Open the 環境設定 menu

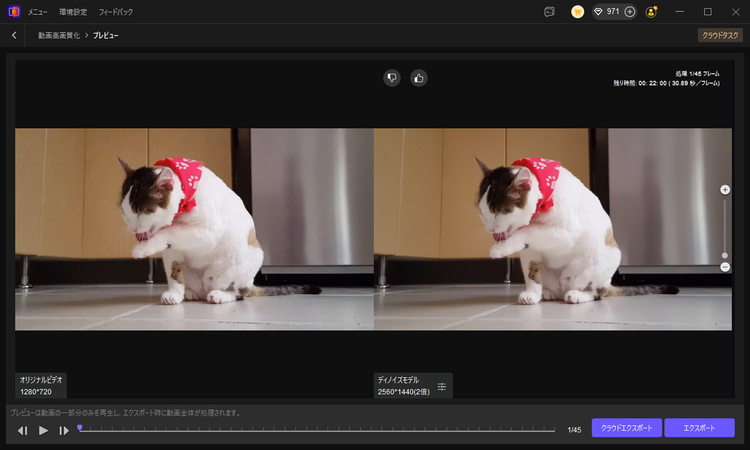[x=73, y=12]
